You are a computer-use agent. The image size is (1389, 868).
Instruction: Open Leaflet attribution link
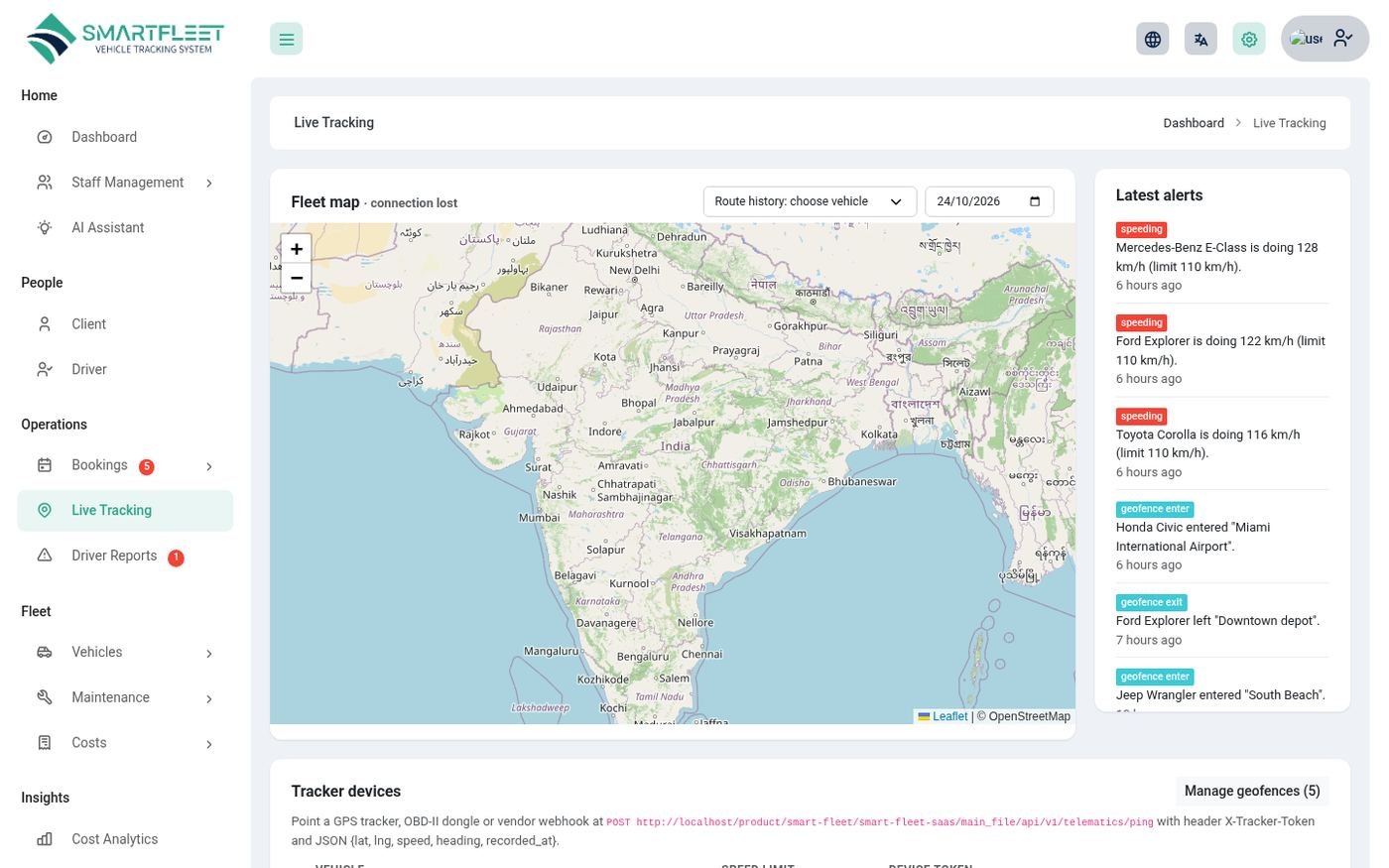[943, 716]
